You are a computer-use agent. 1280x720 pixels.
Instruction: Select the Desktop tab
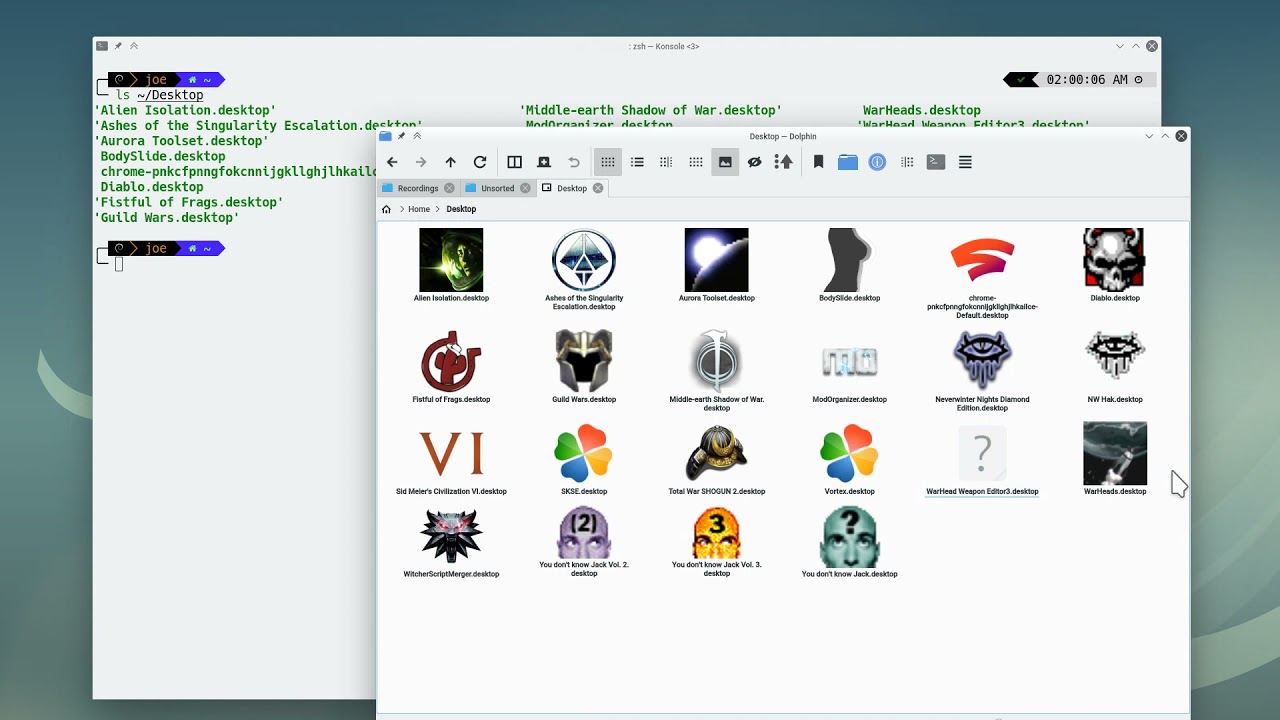pos(572,188)
